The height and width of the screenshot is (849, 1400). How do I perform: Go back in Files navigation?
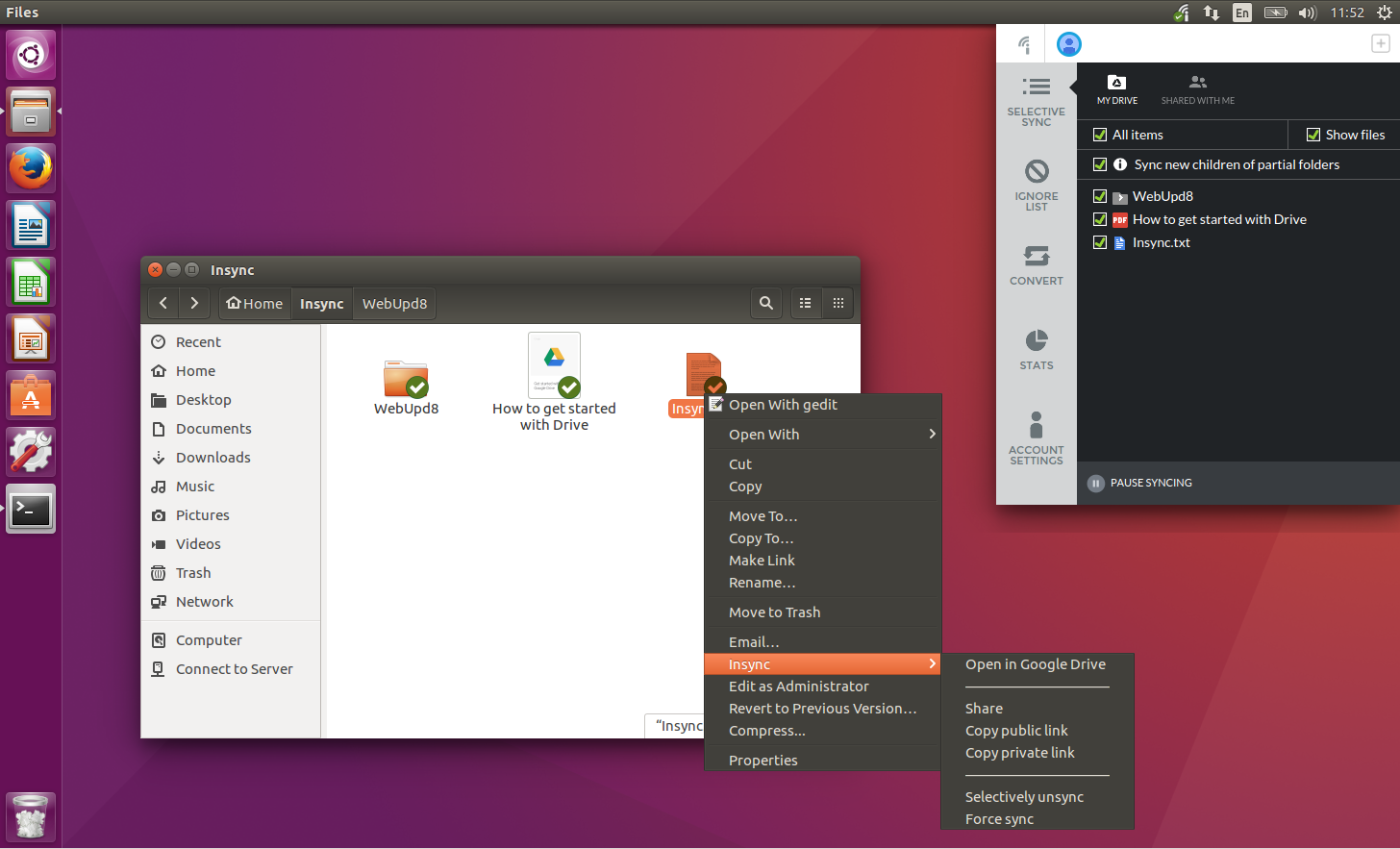coord(163,303)
